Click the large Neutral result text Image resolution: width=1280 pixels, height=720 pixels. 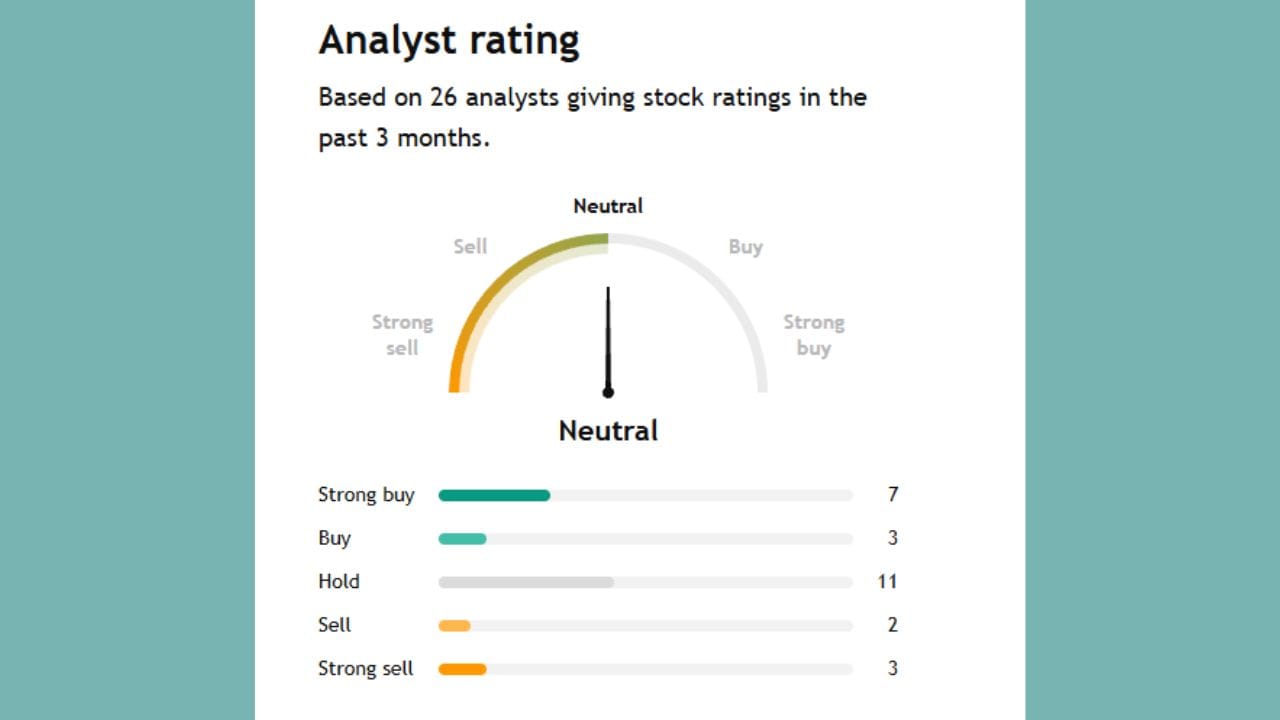click(608, 431)
